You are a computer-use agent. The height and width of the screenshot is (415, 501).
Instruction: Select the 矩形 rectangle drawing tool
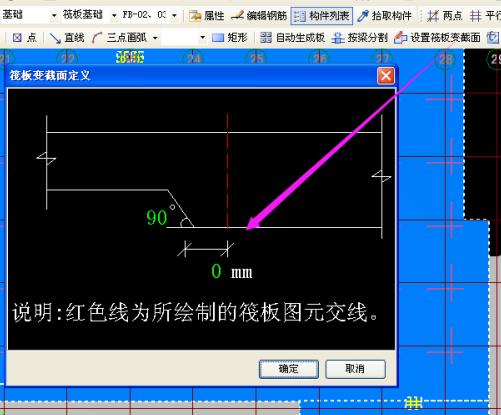(230, 38)
